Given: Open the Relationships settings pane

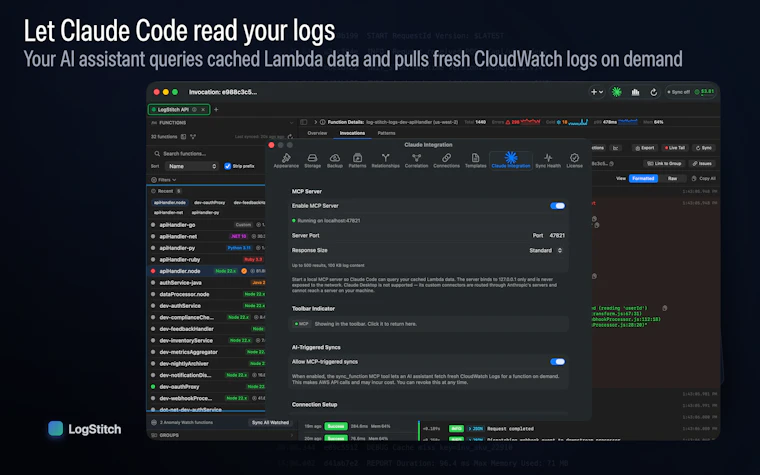Looking at the screenshot, I should 385,160.
